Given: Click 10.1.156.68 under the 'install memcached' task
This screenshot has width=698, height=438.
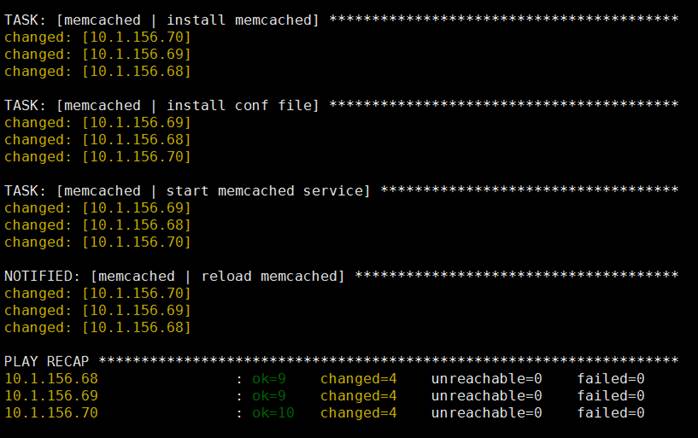Looking at the screenshot, I should [x=137, y=71].
